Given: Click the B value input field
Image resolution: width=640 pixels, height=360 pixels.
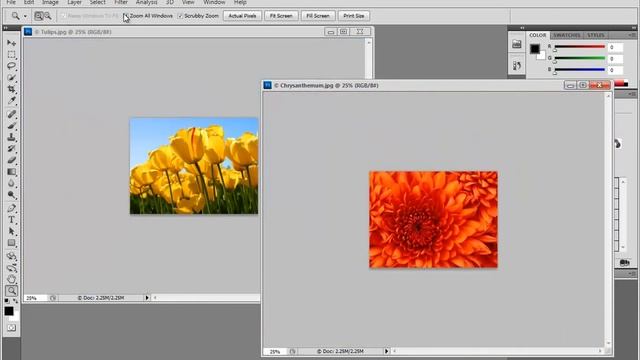Looking at the screenshot, I should coord(616,70).
